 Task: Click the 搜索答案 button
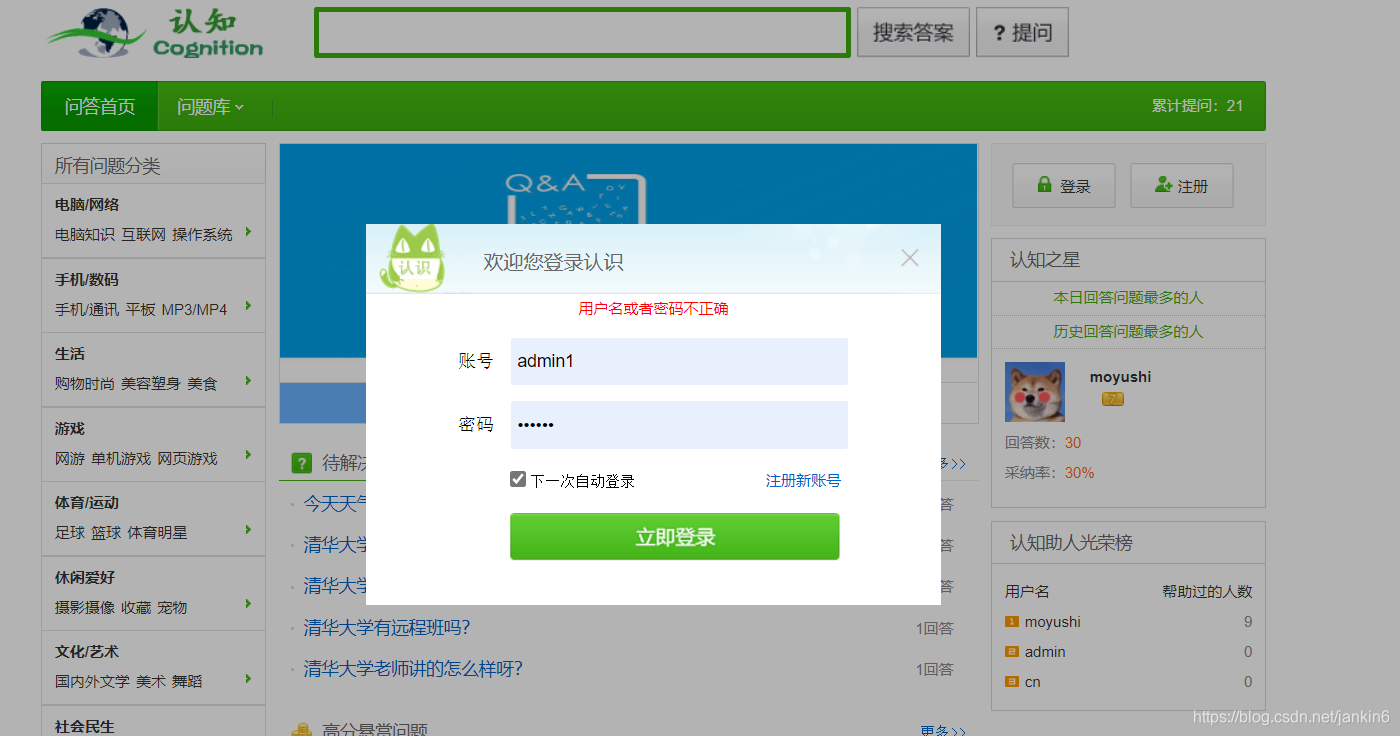(x=913, y=33)
